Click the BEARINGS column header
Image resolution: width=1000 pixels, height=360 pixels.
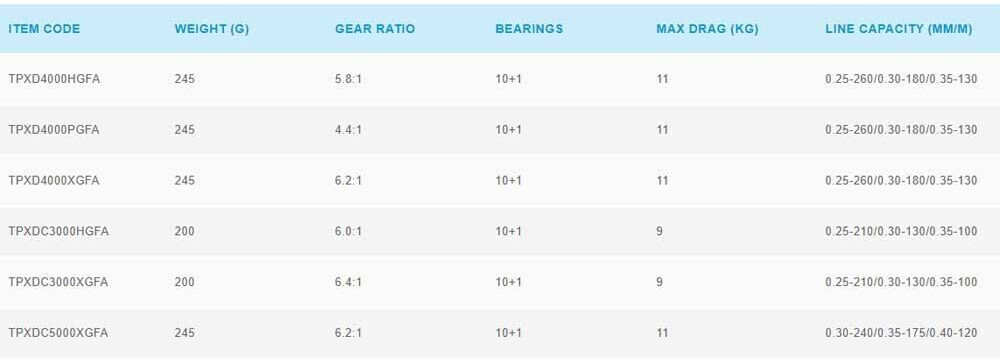(x=529, y=29)
